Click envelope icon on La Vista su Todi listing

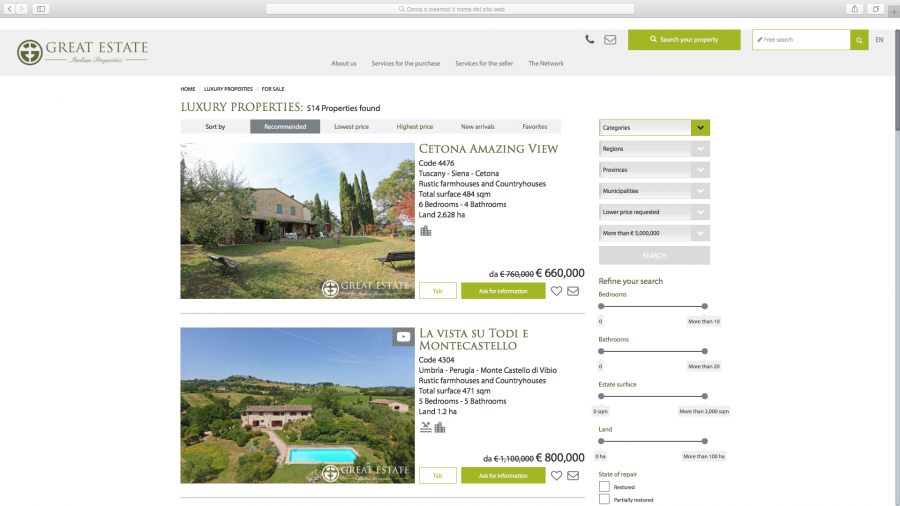pos(573,476)
